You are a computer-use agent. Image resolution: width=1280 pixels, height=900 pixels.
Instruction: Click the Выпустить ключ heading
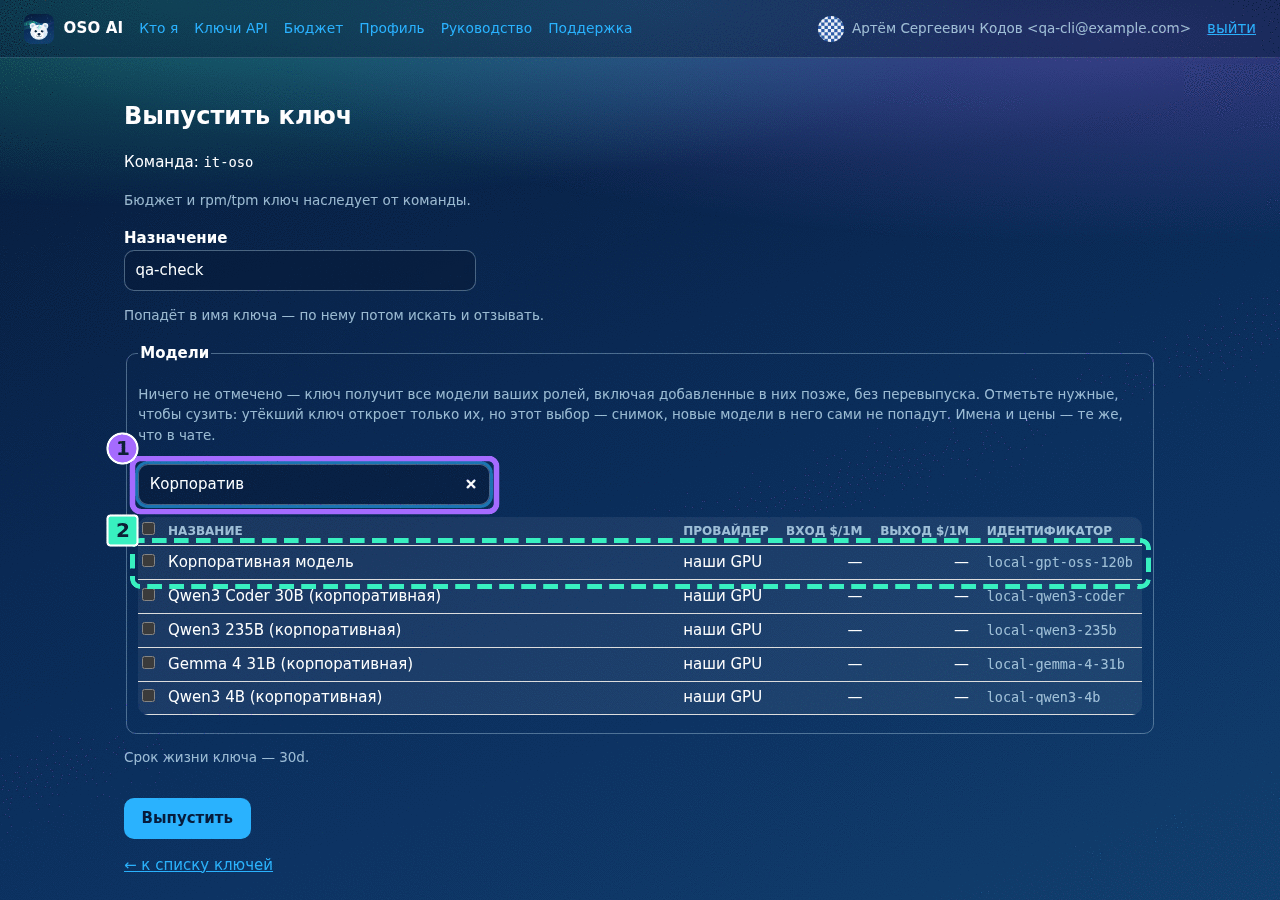(x=238, y=115)
